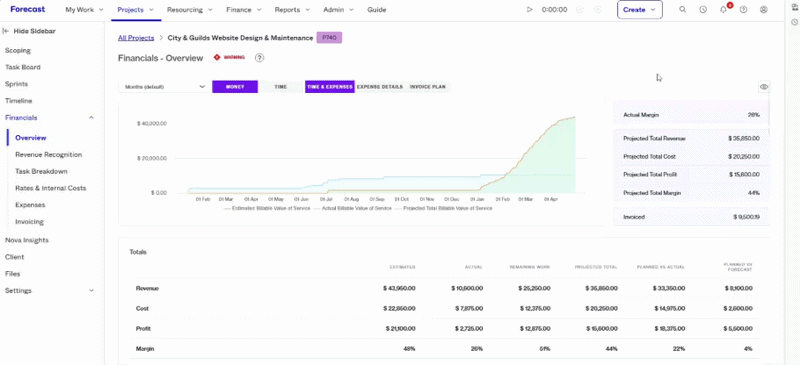Open the clock history icon in header
The image size is (800, 365).
pyautogui.click(x=703, y=10)
